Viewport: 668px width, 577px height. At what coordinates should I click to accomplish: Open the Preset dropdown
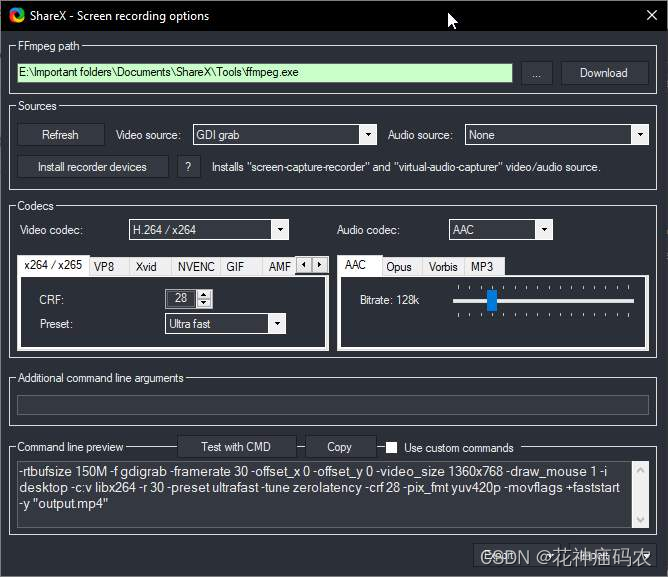tap(225, 324)
